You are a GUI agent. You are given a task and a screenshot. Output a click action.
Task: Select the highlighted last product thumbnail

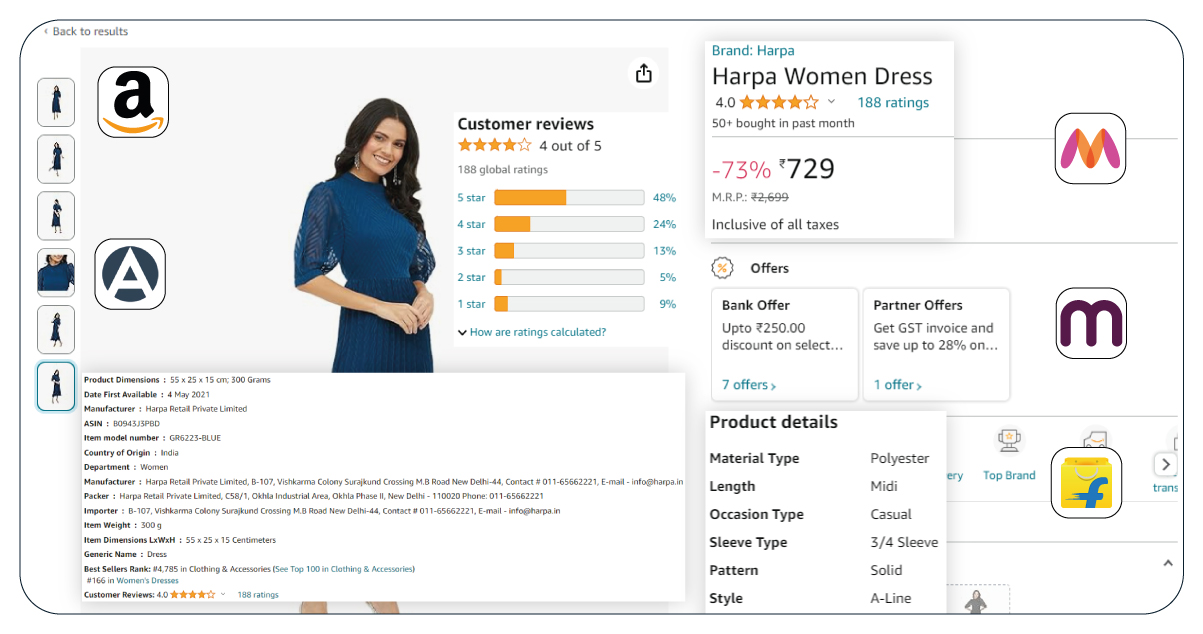pyautogui.click(x=56, y=386)
